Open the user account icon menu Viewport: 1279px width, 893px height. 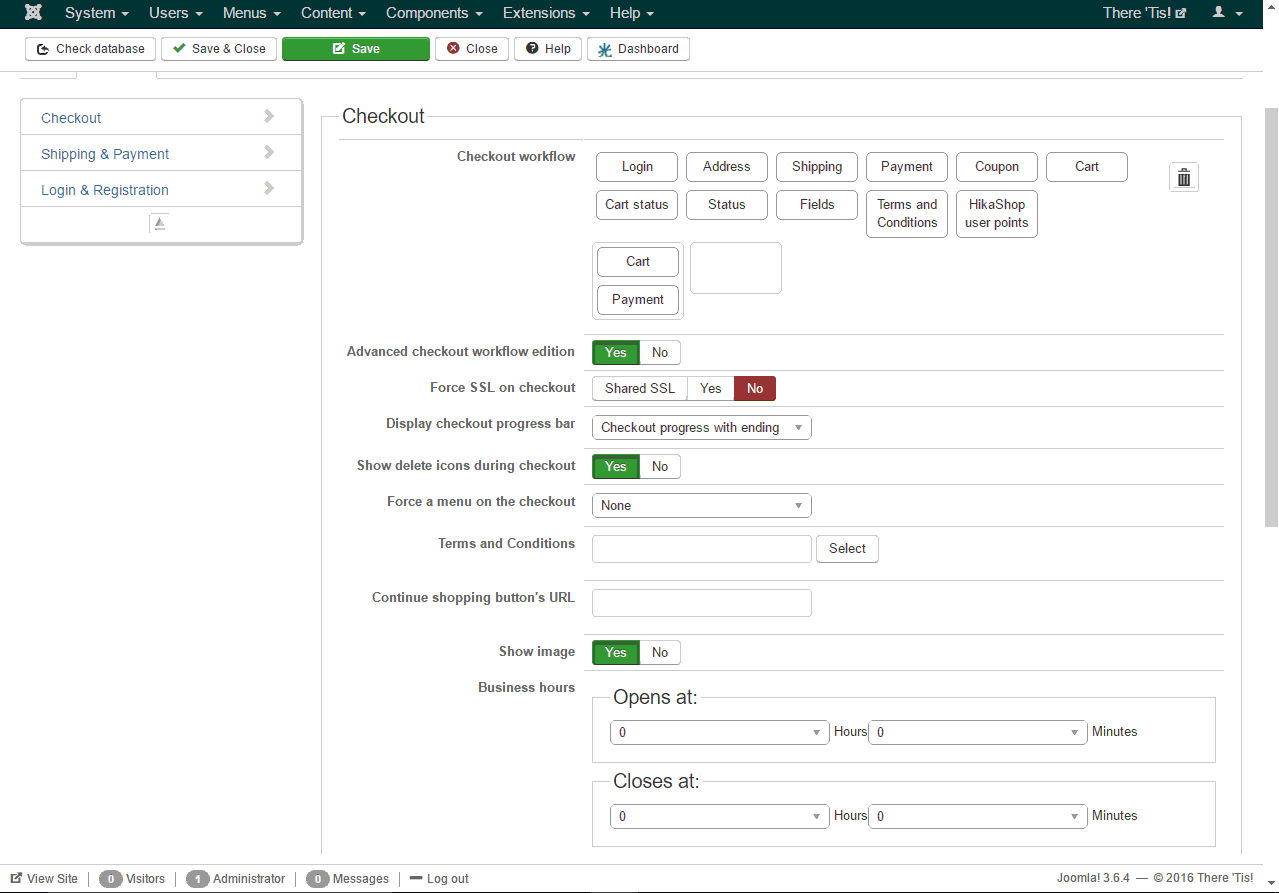pos(1227,13)
